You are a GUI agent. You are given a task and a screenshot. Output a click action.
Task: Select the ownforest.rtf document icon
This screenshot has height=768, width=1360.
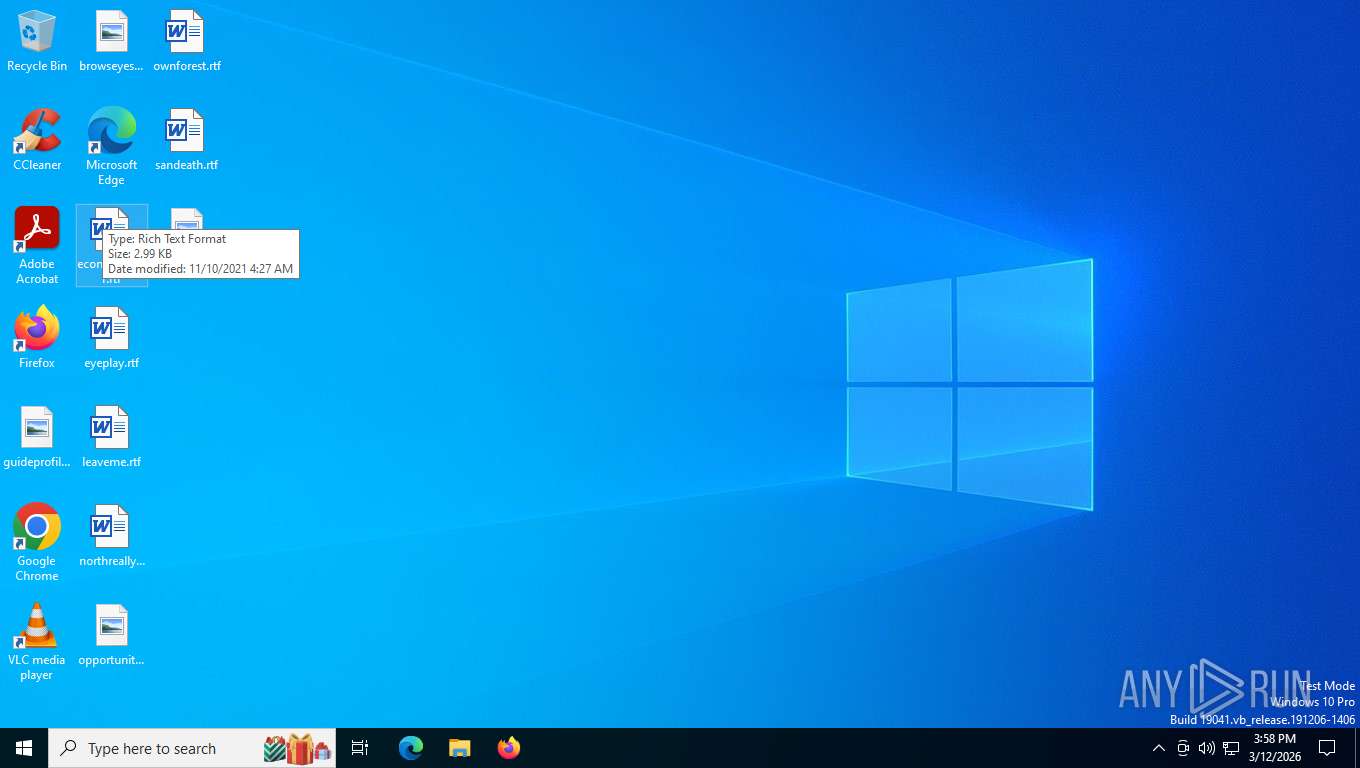(x=186, y=42)
